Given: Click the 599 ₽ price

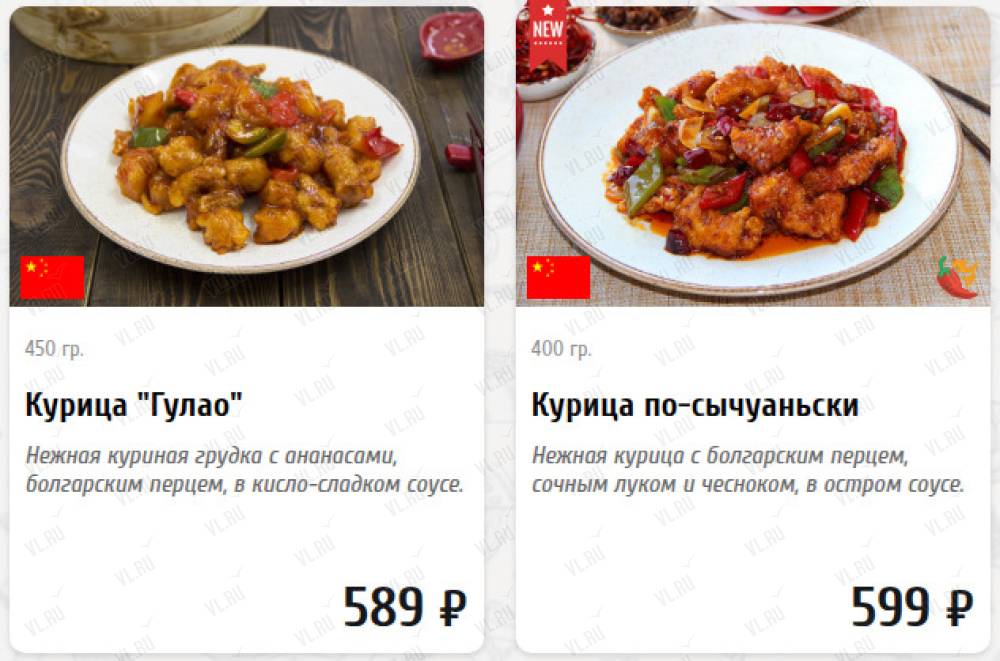Looking at the screenshot, I should (912, 606).
